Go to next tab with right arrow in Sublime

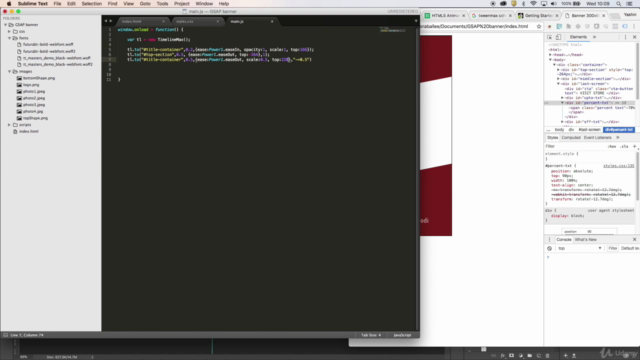pyautogui.click(x=111, y=21)
